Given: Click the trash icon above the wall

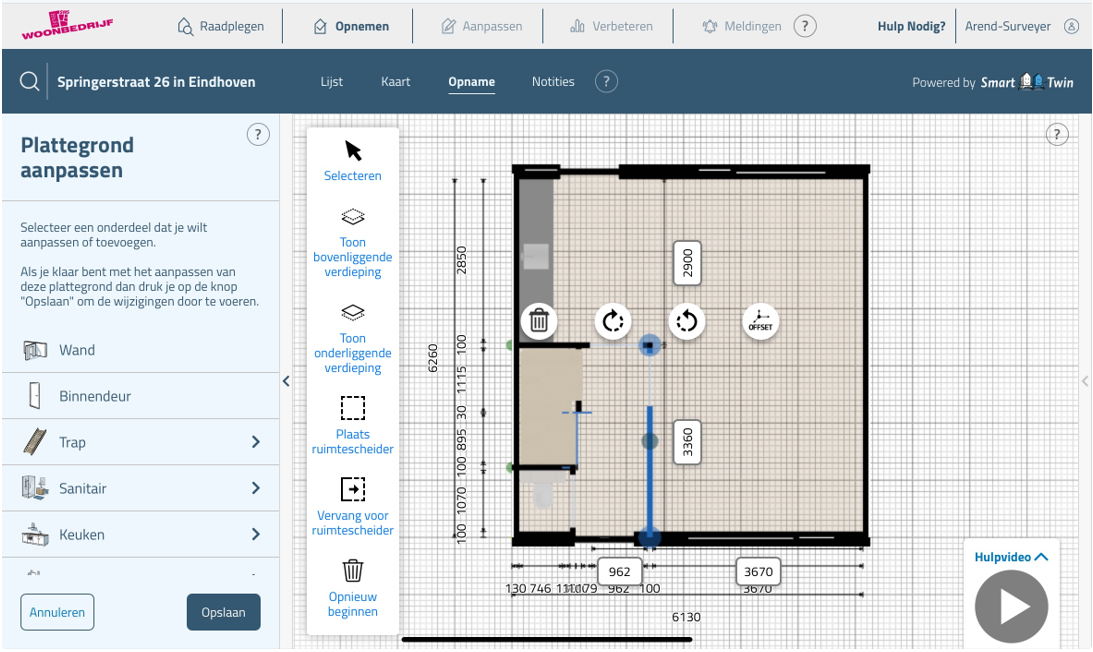Looking at the screenshot, I should tap(539, 321).
